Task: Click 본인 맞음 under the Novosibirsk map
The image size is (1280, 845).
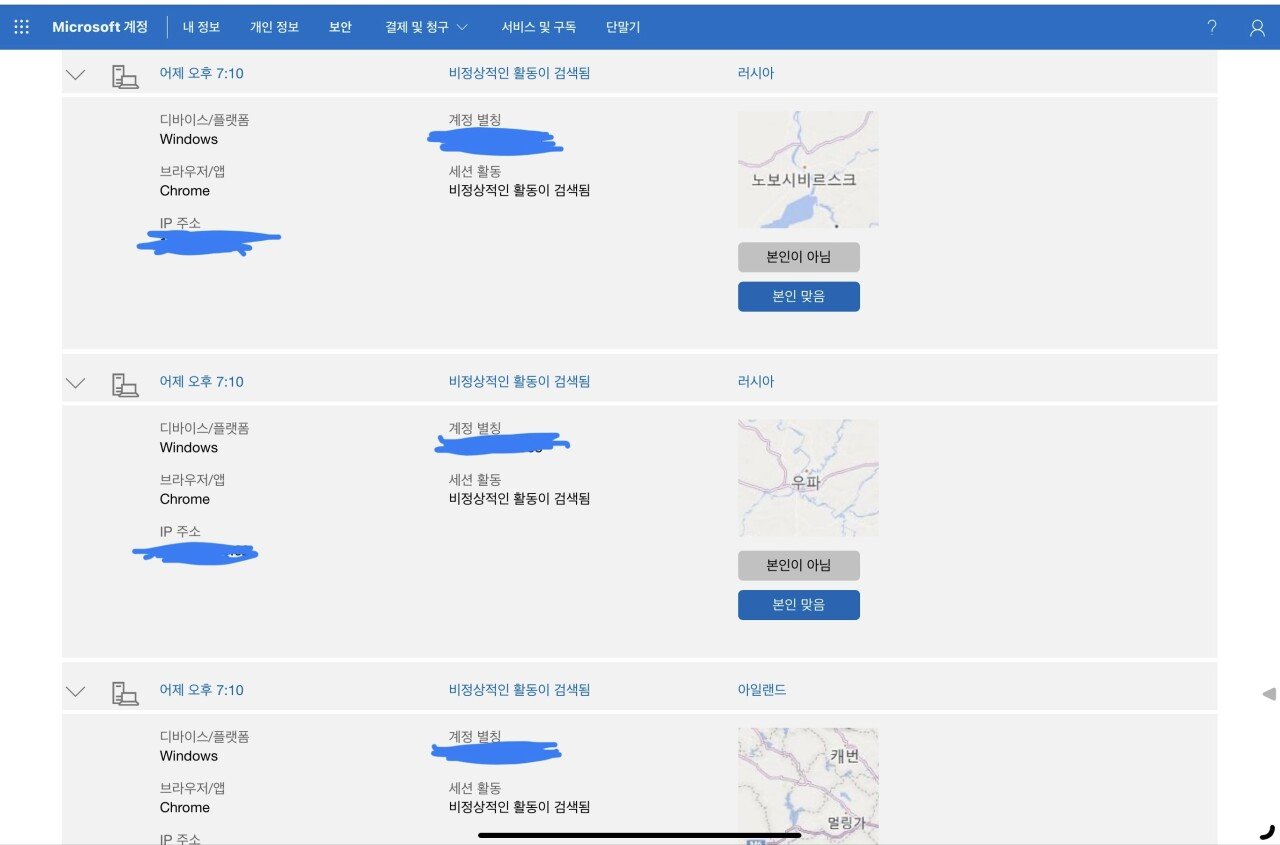Action: [798, 297]
